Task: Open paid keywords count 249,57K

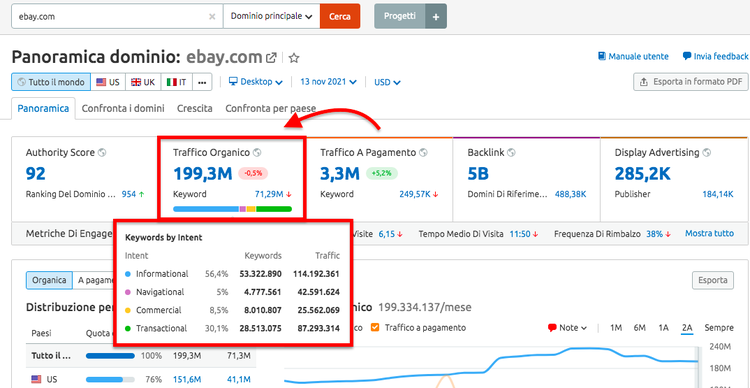Action: click(x=415, y=194)
